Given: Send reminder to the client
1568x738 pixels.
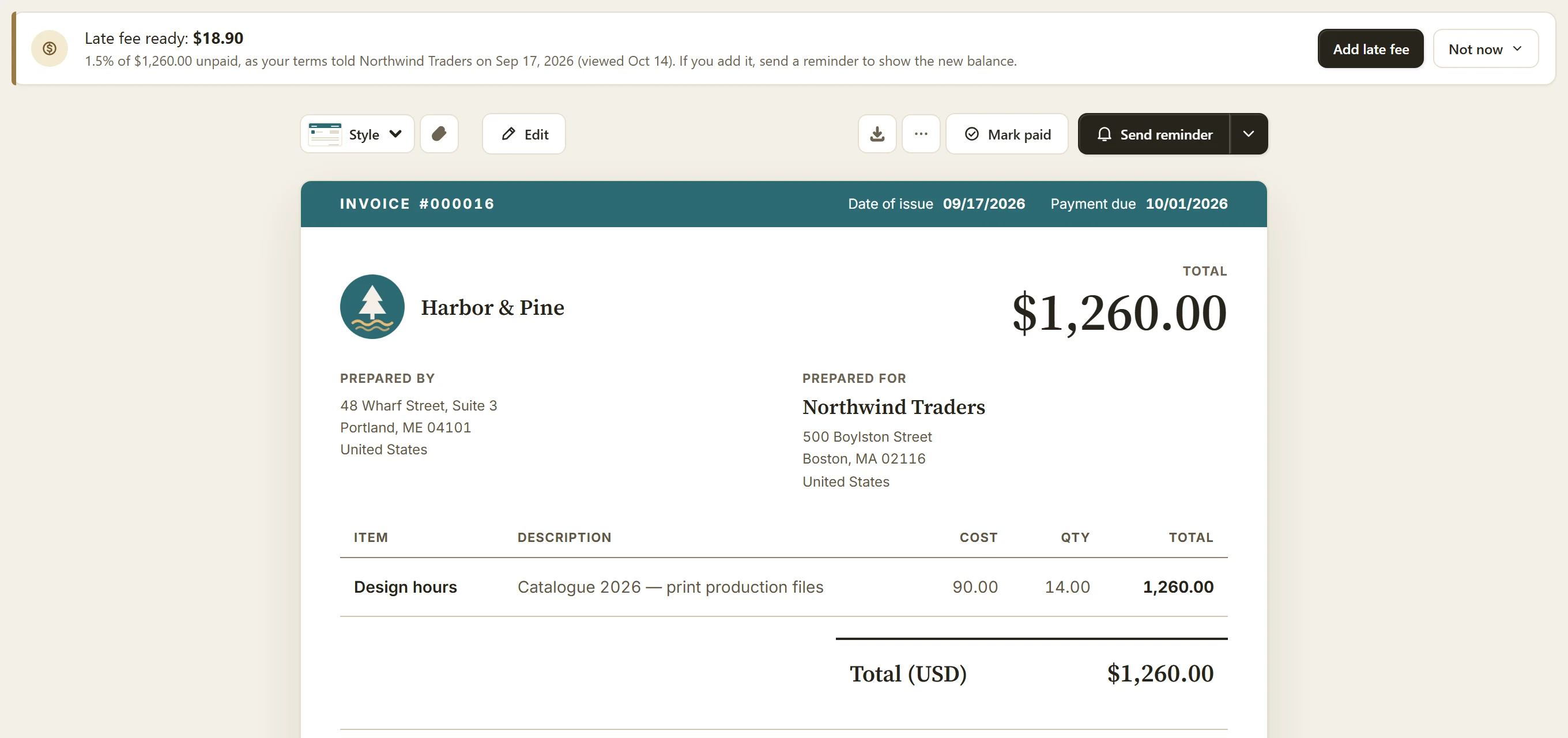Looking at the screenshot, I should pos(1154,134).
